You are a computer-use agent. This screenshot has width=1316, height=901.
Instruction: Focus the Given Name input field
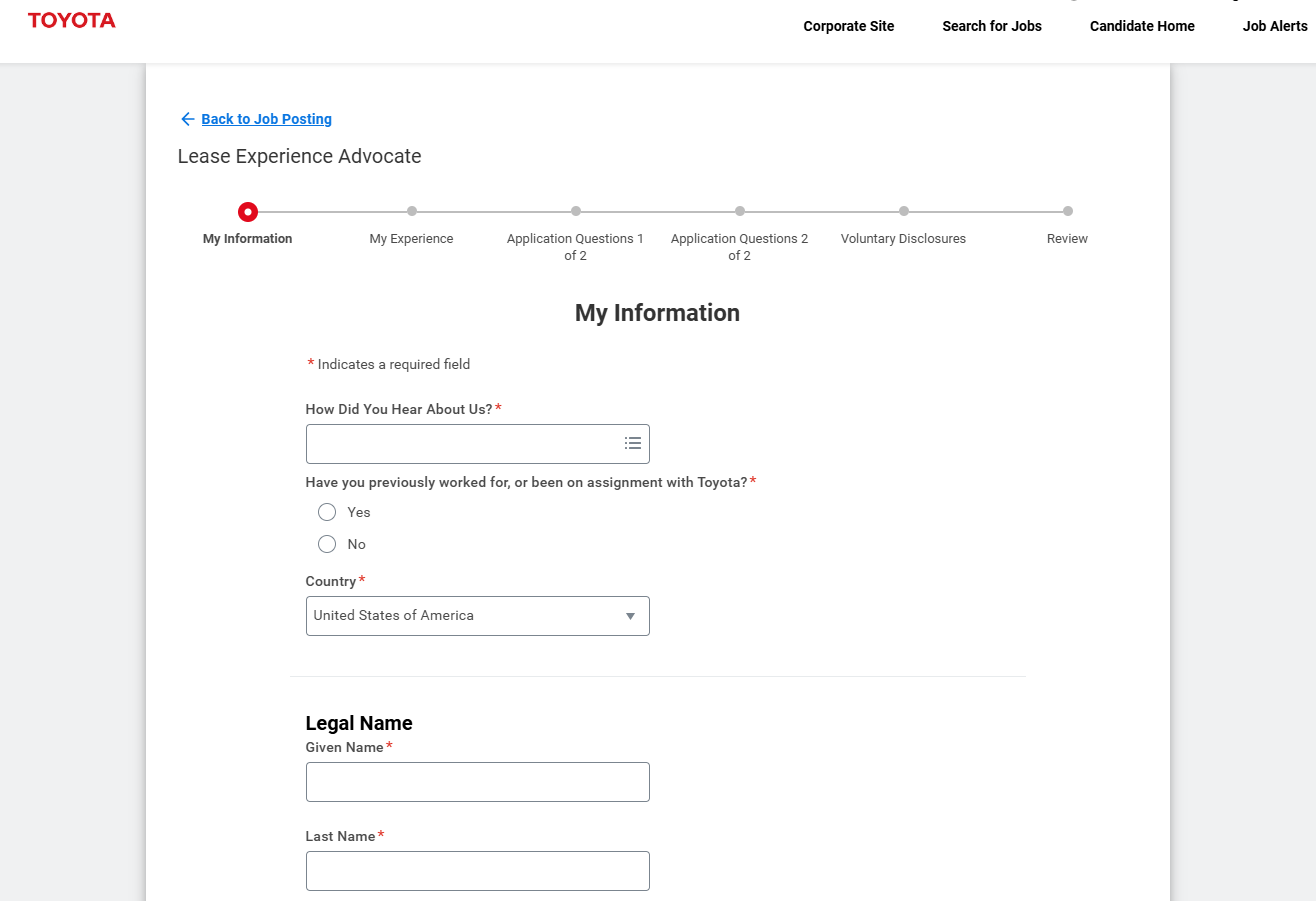pyautogui.click(x=478, y=782)
